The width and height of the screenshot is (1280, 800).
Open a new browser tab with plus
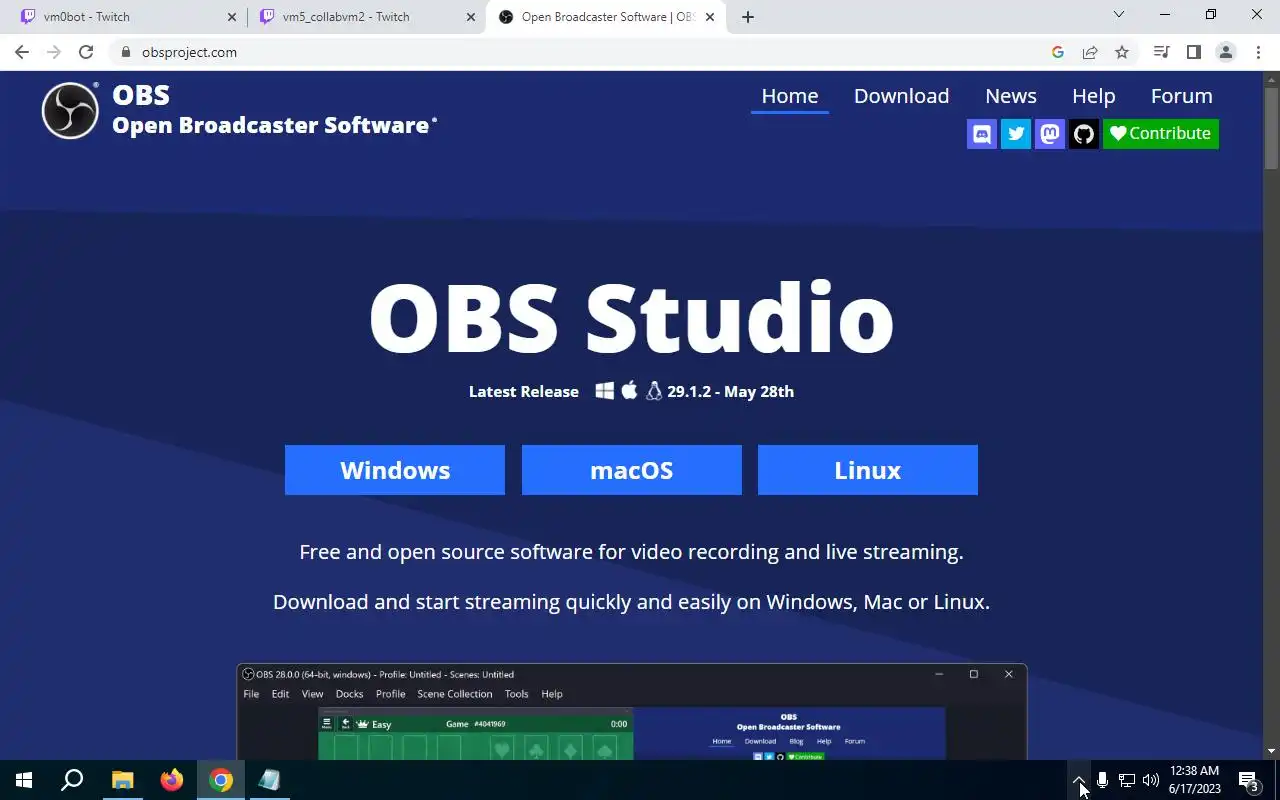coord(748,17)
